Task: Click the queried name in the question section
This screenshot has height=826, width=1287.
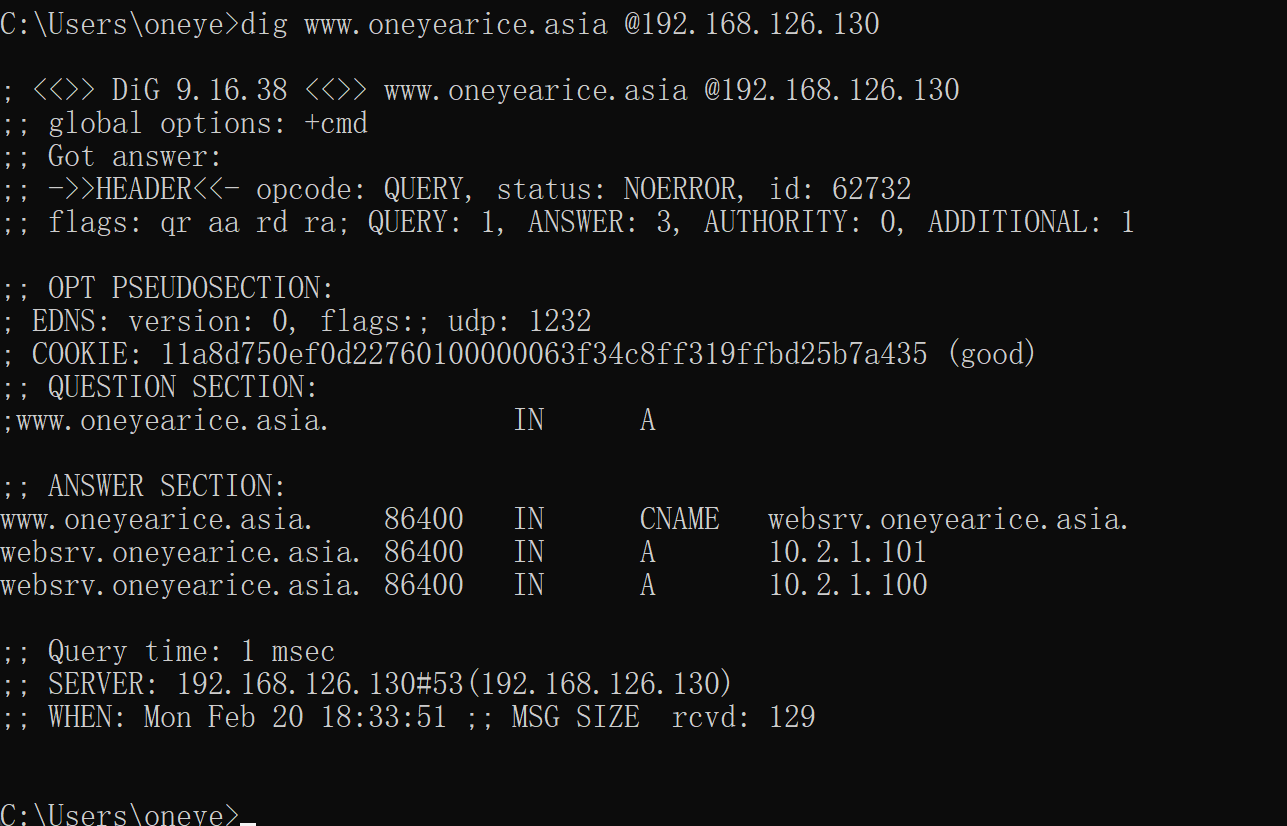Action: [167, 421]
